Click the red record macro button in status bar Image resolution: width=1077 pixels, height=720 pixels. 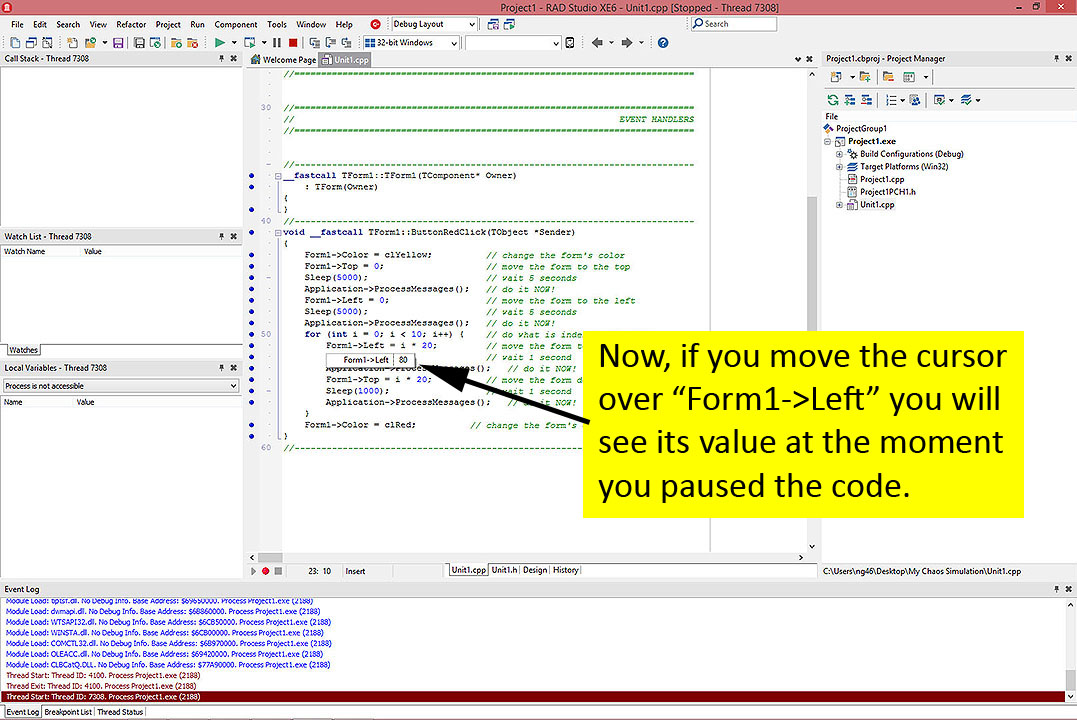266,571
